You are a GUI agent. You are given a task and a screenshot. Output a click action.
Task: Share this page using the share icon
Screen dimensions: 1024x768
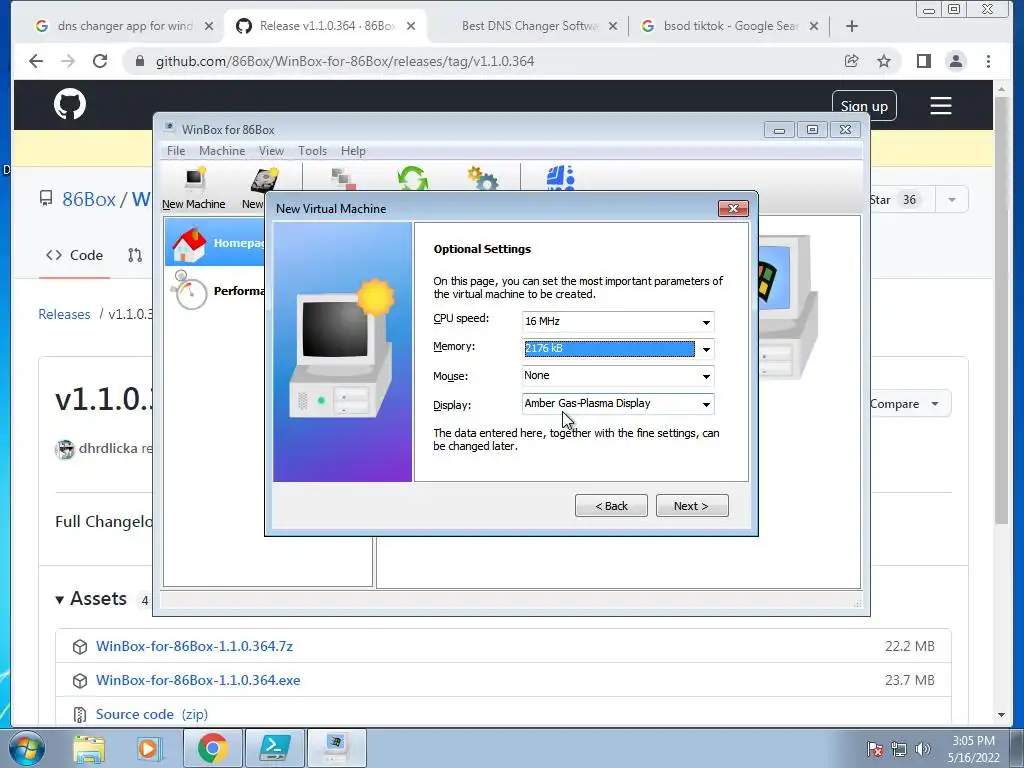point(851,61)
